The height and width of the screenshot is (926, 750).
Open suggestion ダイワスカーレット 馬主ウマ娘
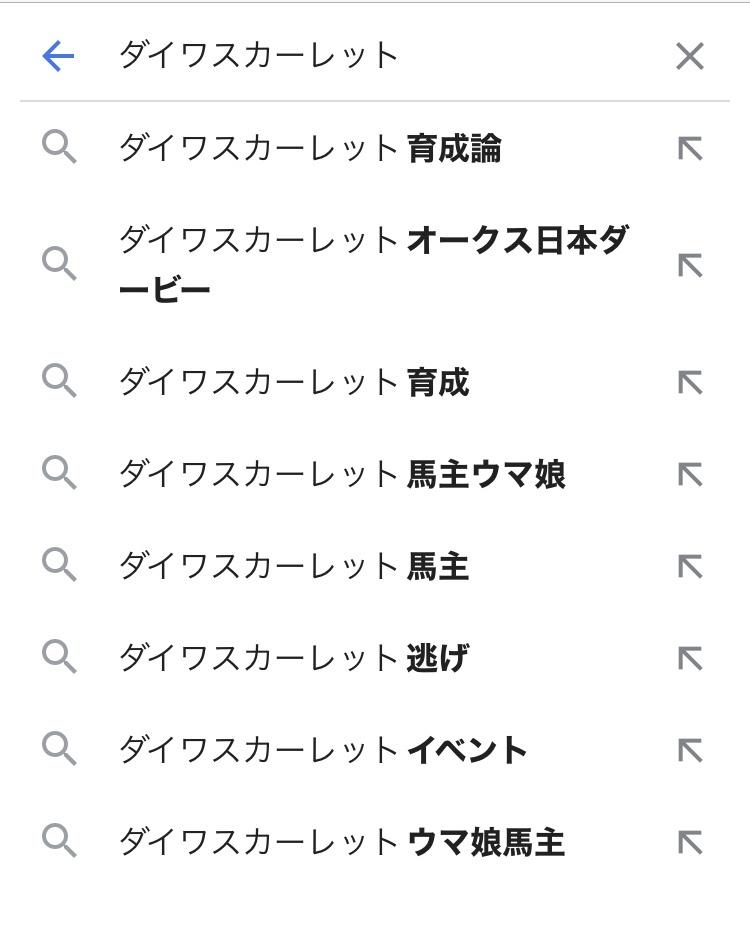pos(342,474)
